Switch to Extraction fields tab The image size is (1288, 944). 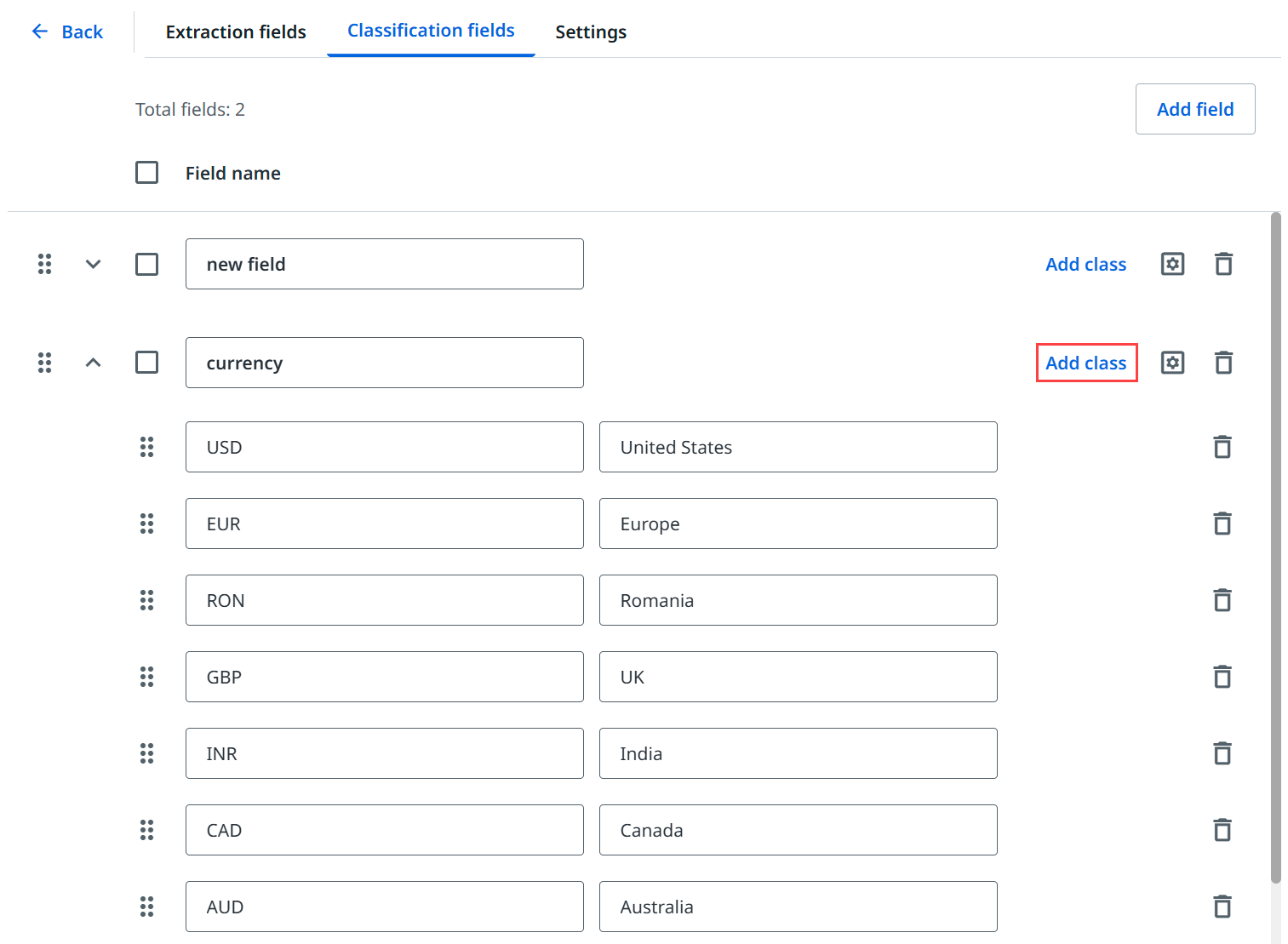point(236,32)
